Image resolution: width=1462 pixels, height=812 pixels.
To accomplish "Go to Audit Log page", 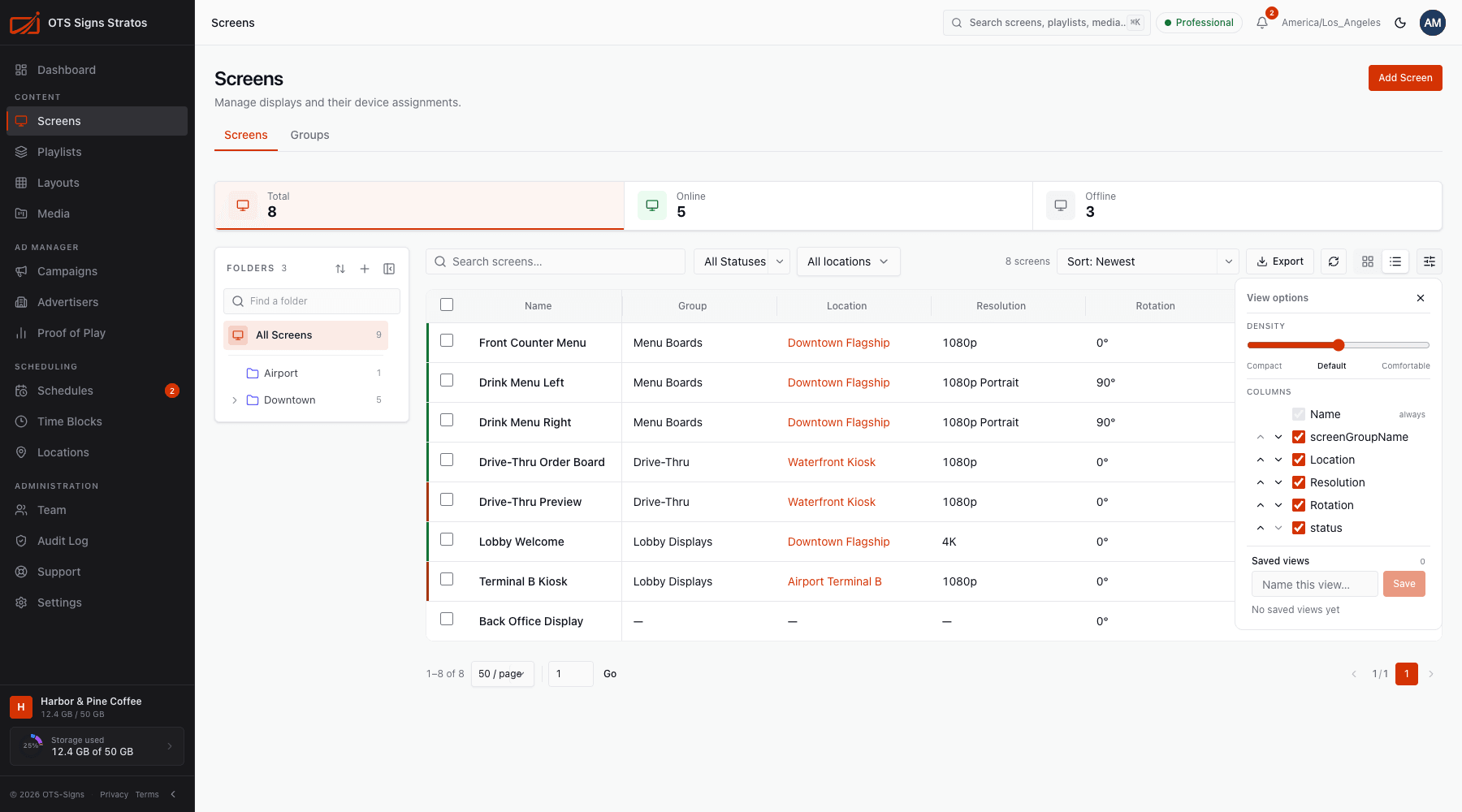I will (x=97, y=541).
